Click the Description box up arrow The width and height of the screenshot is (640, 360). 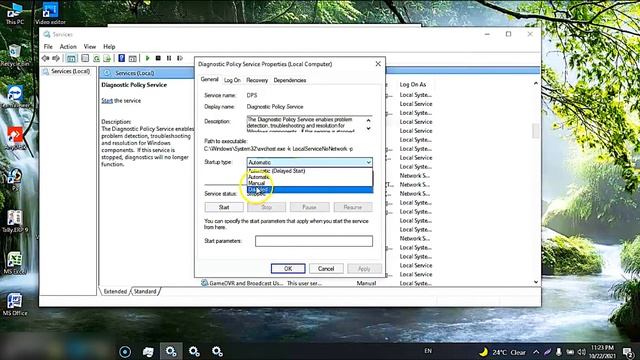[x=368, y=120]
